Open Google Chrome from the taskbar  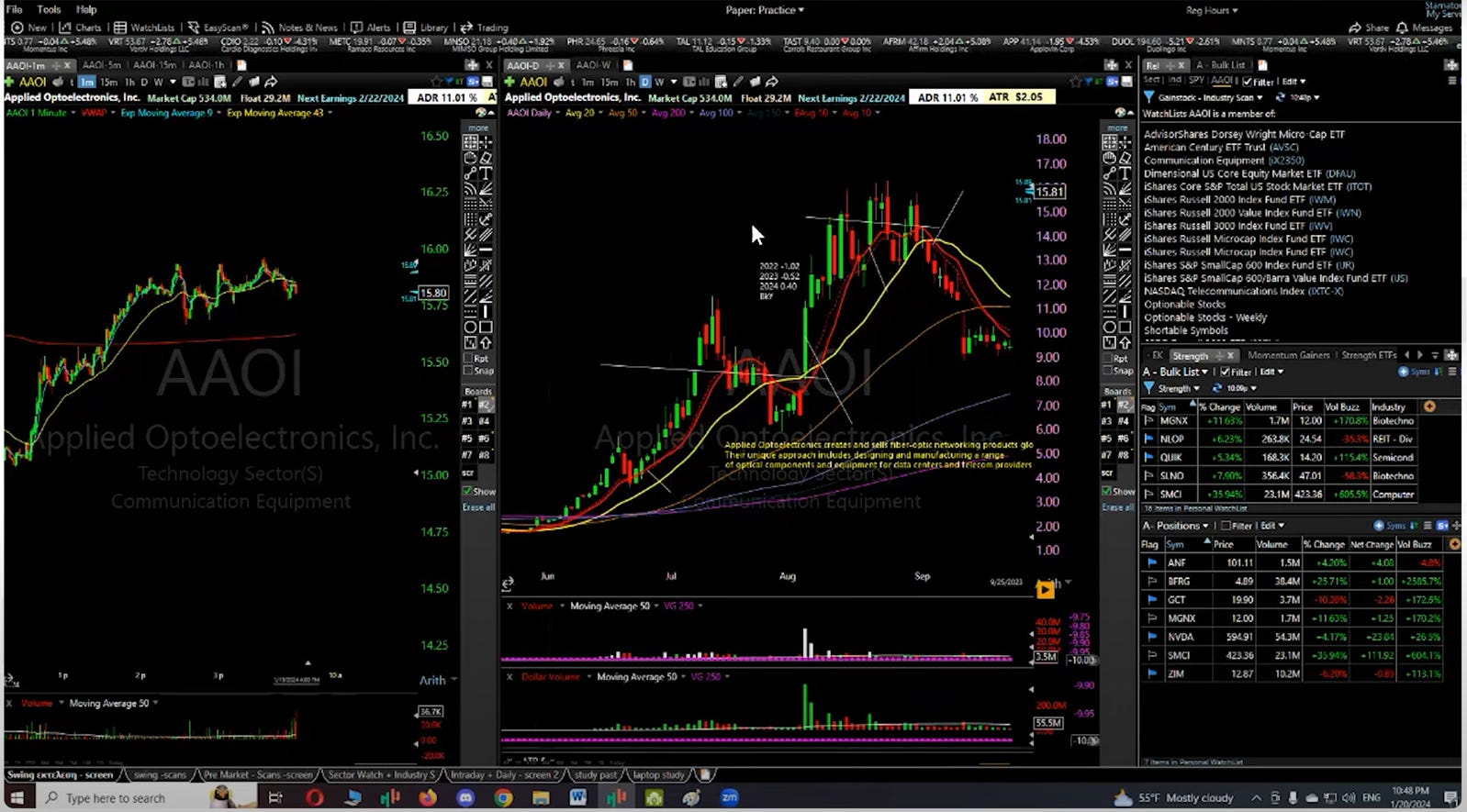pyautogui.click(x=503, y=798)
